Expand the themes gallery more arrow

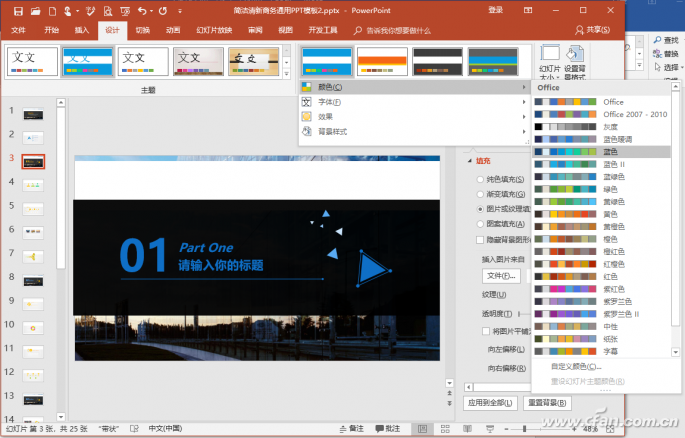click(x=287, y=74)
